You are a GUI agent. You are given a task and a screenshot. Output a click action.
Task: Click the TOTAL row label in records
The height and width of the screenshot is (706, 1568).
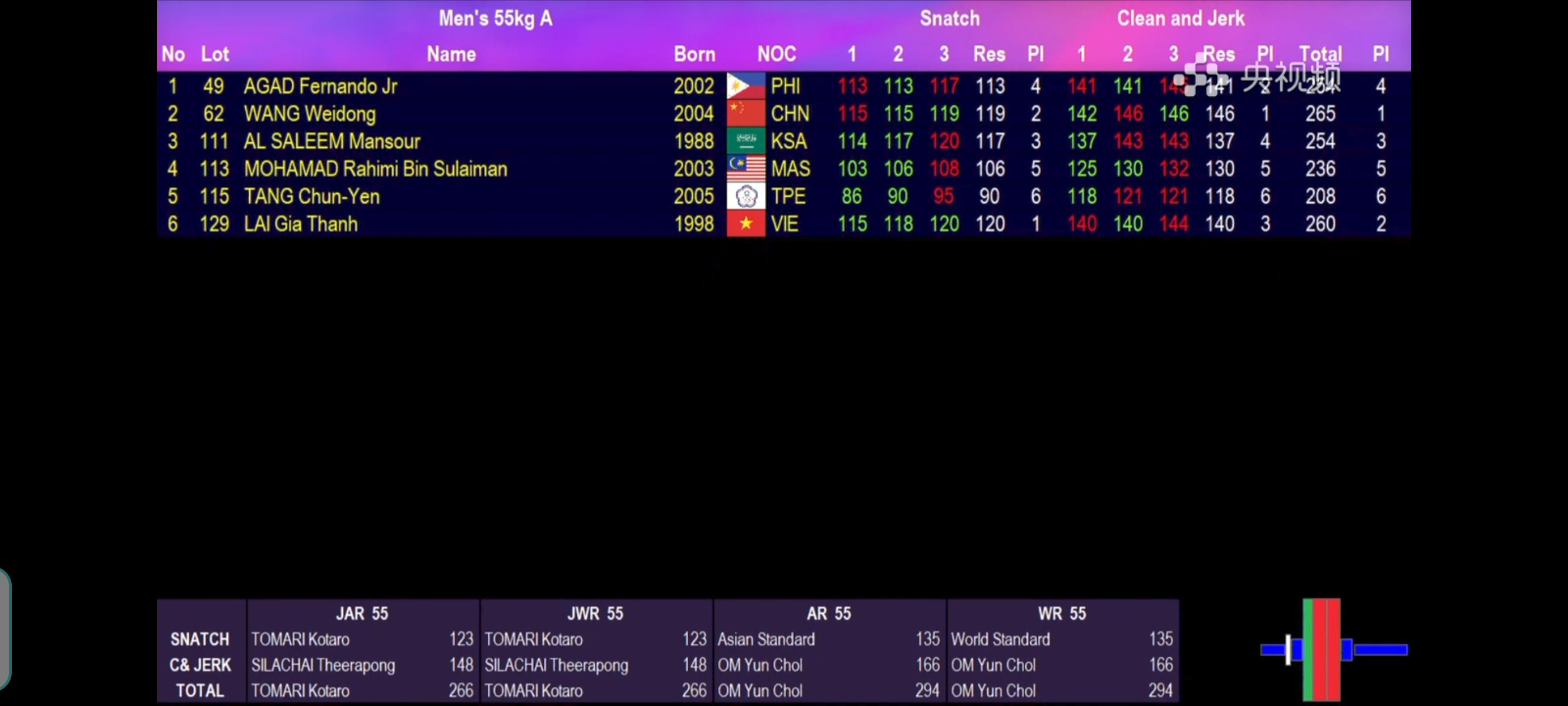200,691
